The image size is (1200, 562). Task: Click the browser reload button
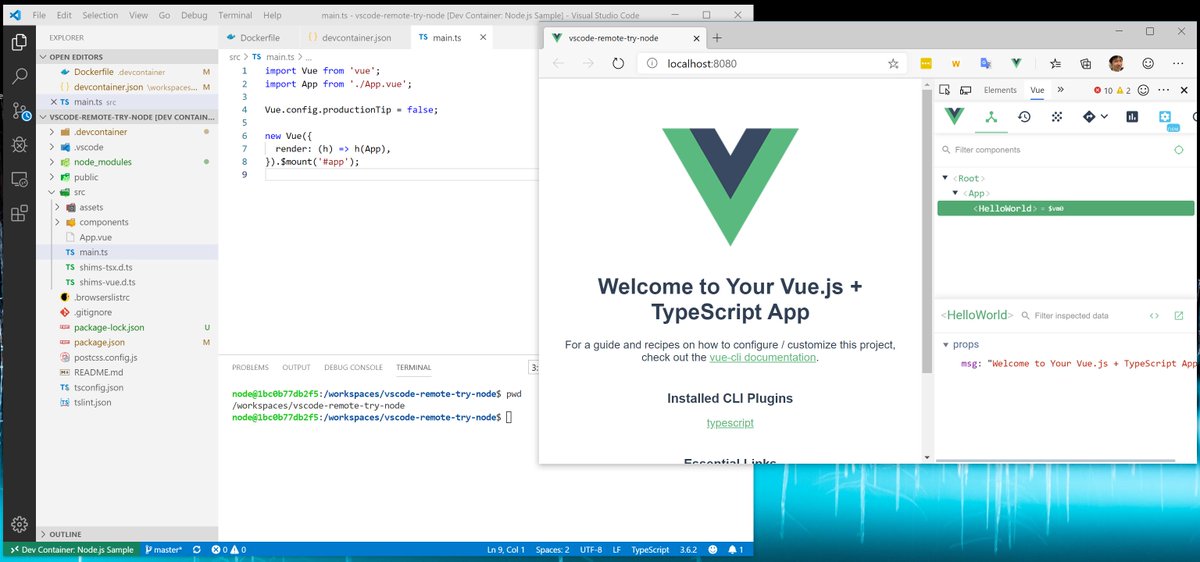(618, 63)
